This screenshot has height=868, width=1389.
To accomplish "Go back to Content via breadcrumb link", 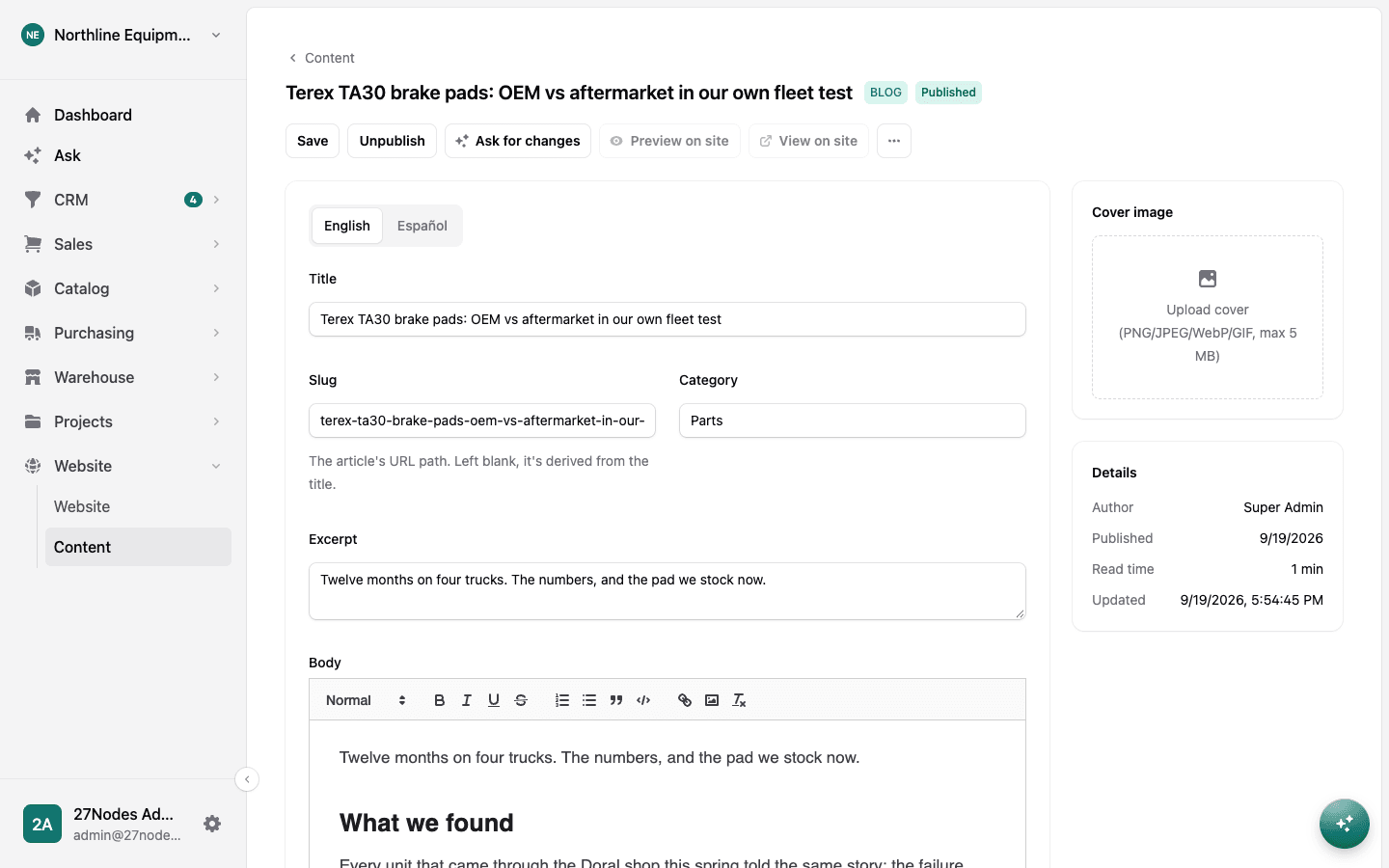I will pyautogui.click(x=321, y=58).
